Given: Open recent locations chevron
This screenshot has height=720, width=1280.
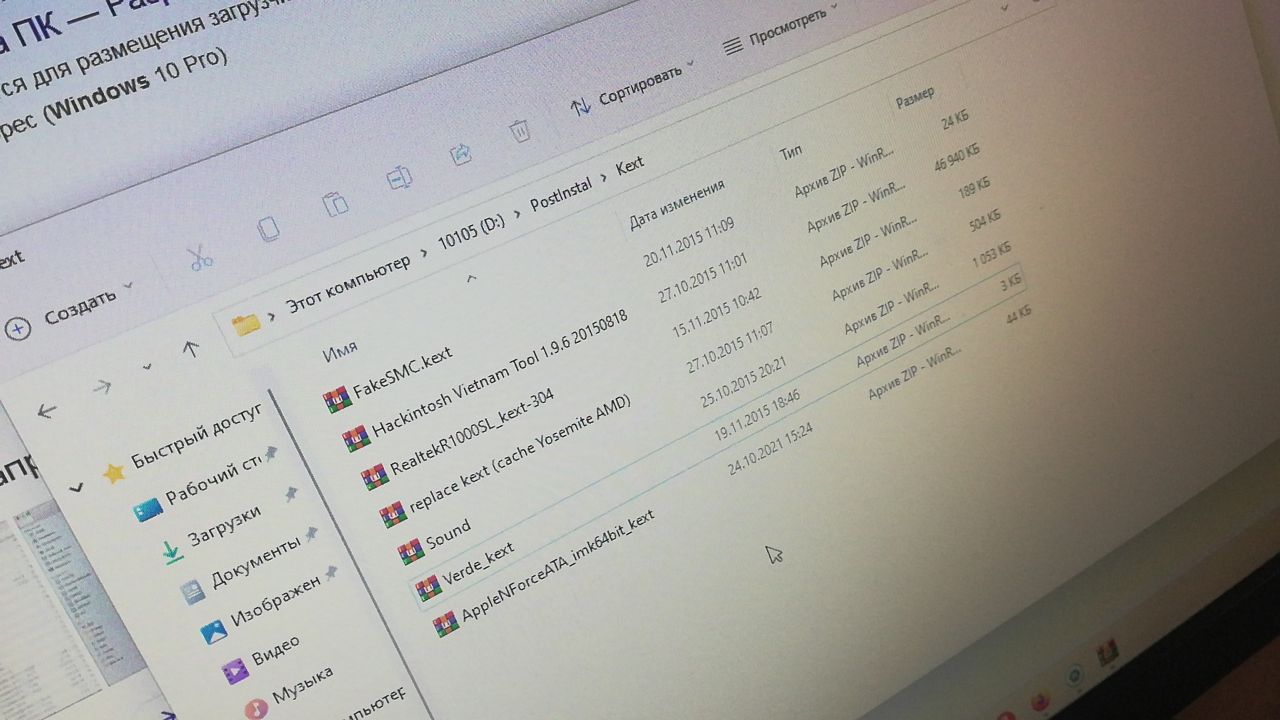Looking at the screenshot, I should pyautogui.click(x=147, y=367).
